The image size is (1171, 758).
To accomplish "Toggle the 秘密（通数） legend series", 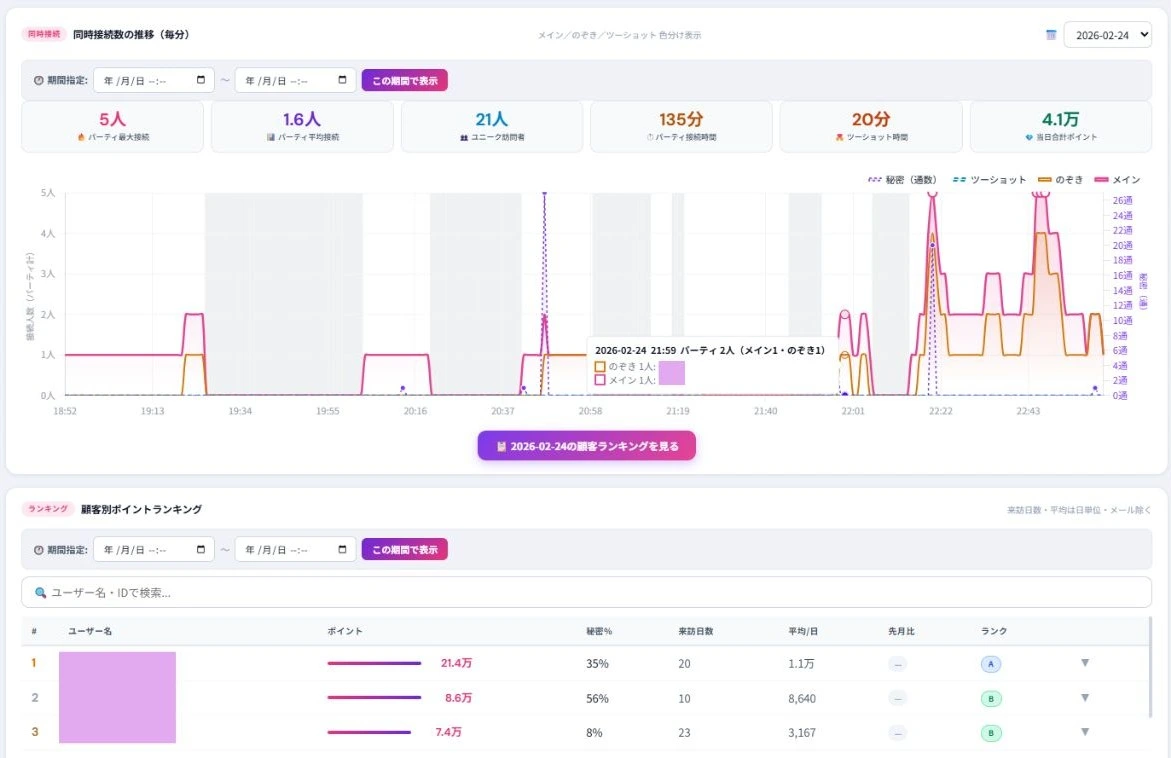I will click(x=902, y=179).
